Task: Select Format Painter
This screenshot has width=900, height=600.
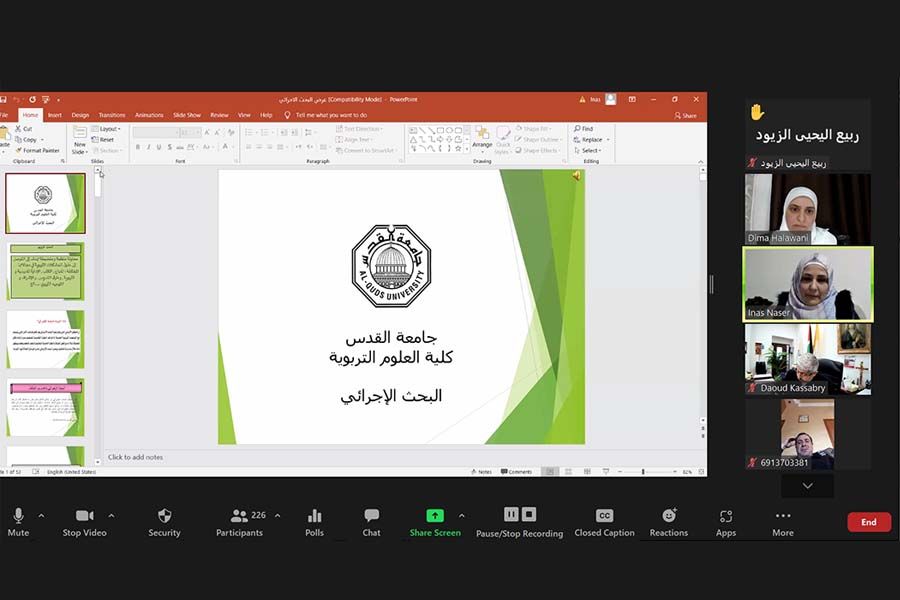Action: (37, 150)
